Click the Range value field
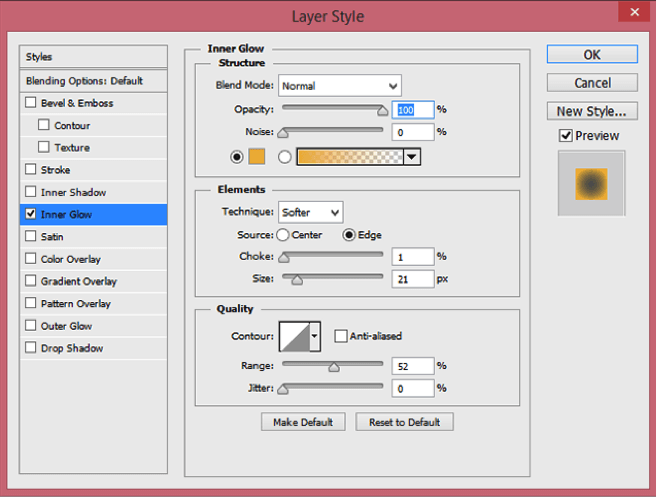This screenshot has height=497, width=657. [x=413, y=366]
